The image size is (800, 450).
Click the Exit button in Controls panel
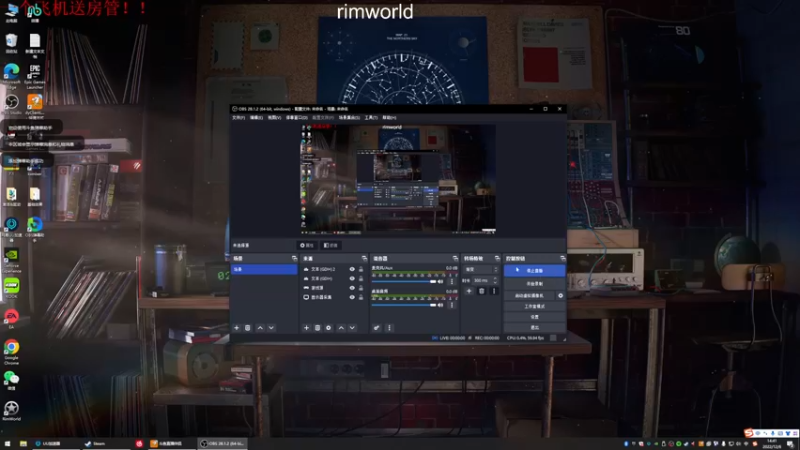[534, 328]
